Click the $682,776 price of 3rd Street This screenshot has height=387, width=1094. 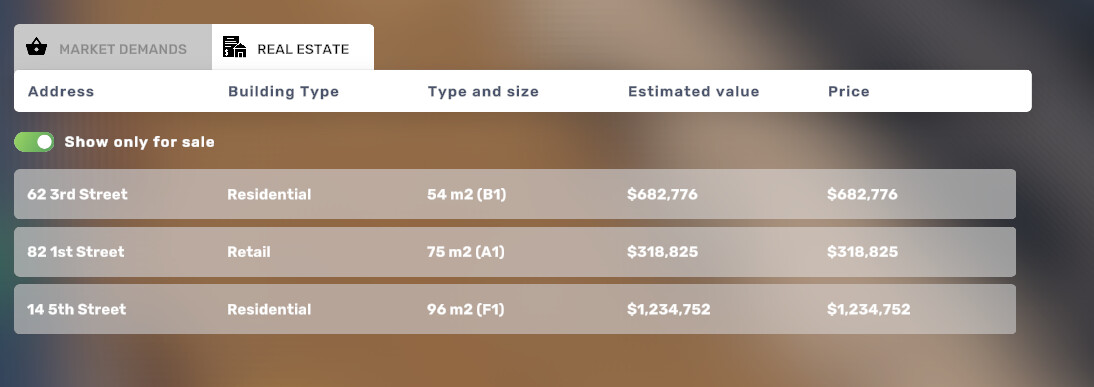[862, 195]
